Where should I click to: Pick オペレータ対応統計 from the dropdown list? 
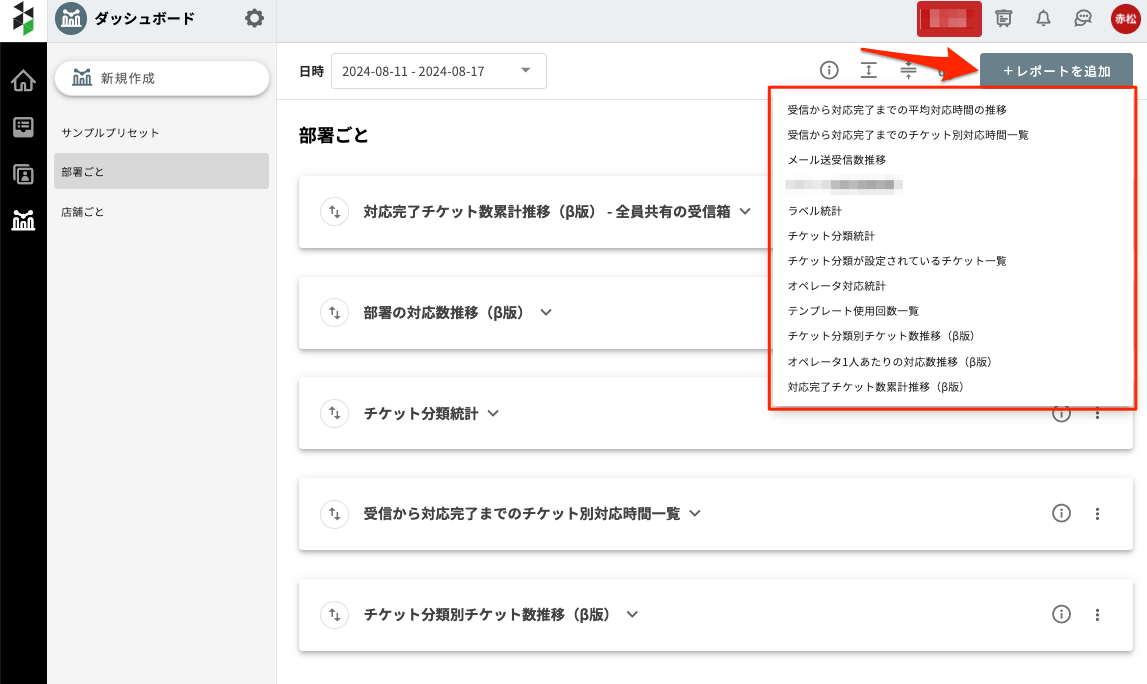coord(836,286)
